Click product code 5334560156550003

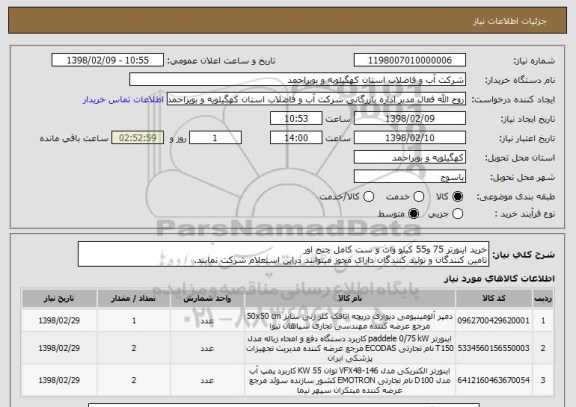click(493, 348)
